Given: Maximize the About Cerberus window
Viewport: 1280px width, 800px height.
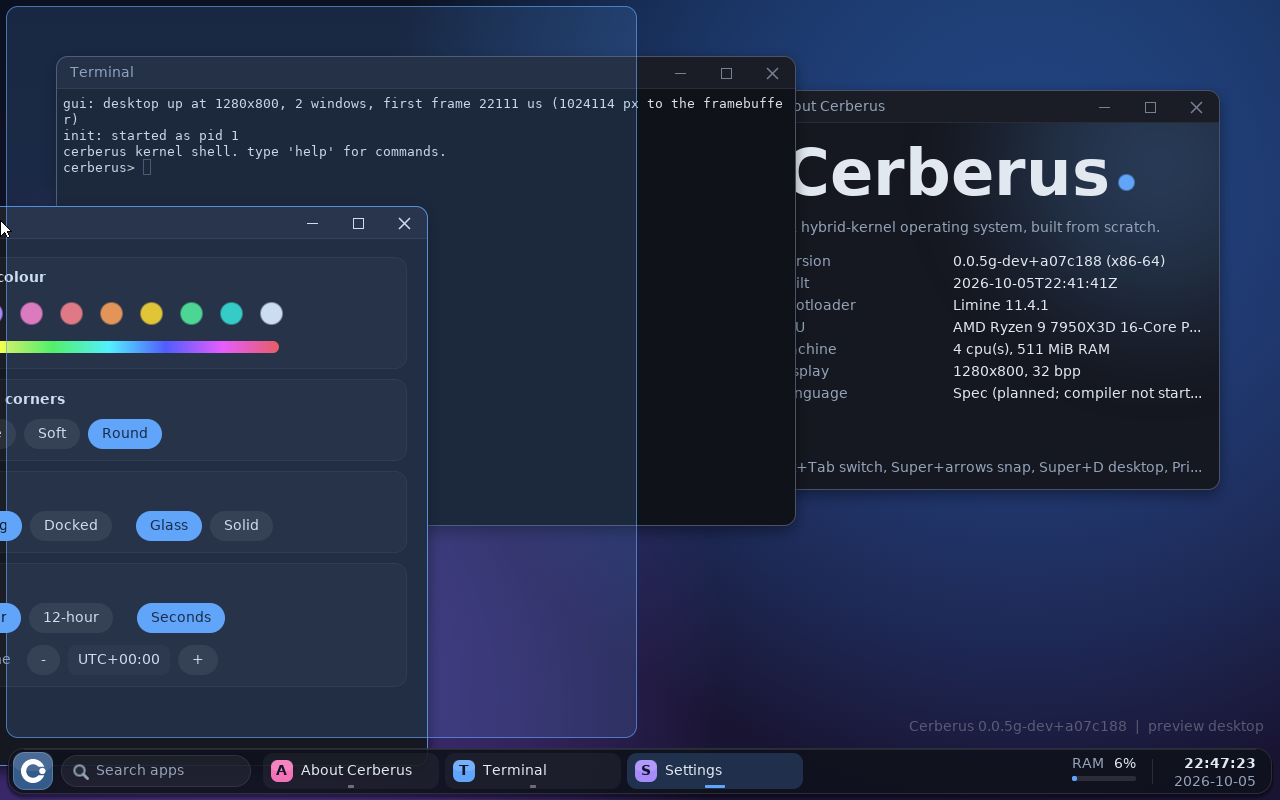Looking at the screenshot, I should point(1150,107).
